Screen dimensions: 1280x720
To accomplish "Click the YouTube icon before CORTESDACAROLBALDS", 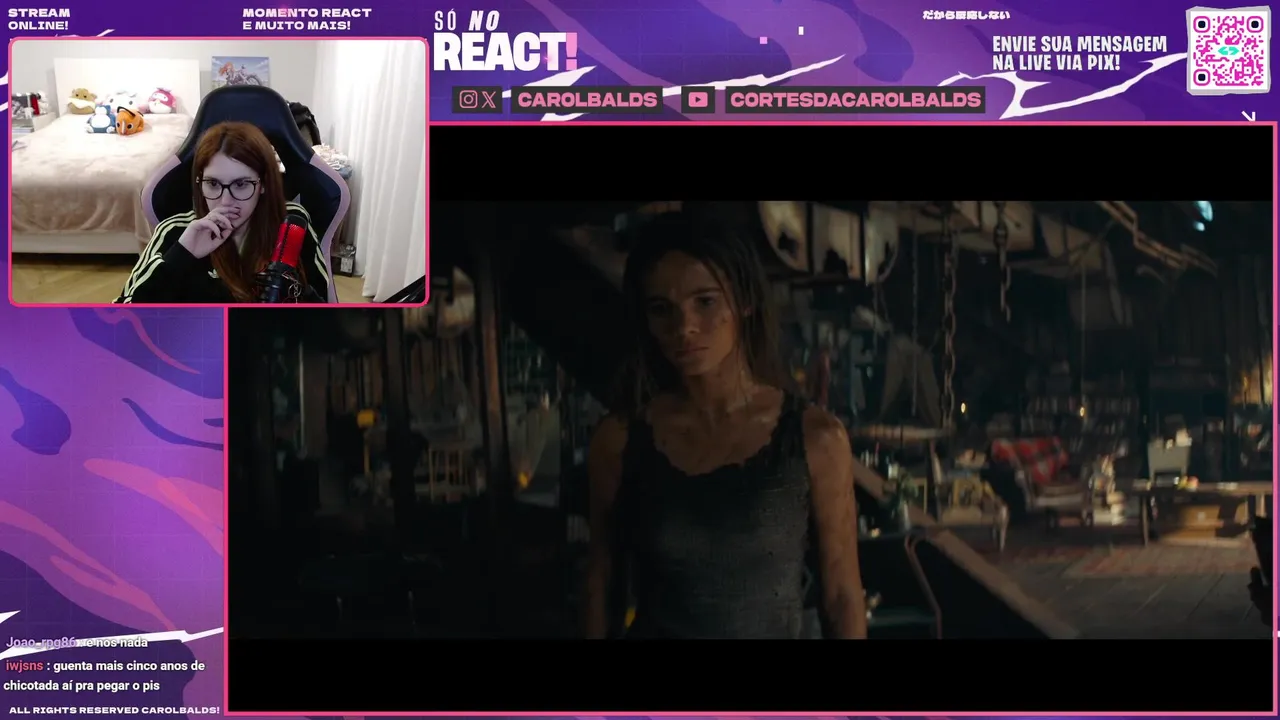I will click(x=698, y=100).
